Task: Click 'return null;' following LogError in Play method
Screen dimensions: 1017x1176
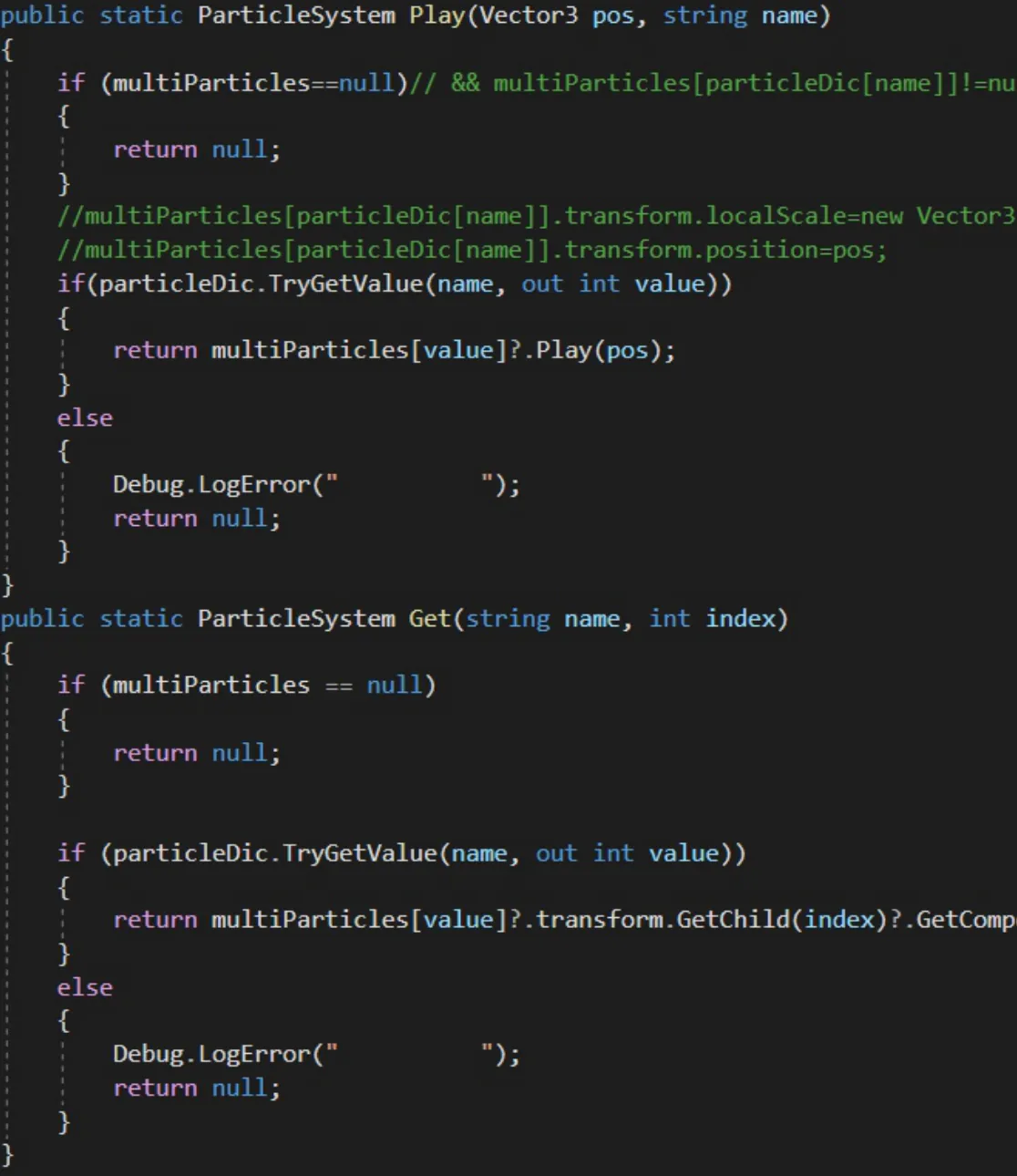Action: pos(196,519)
